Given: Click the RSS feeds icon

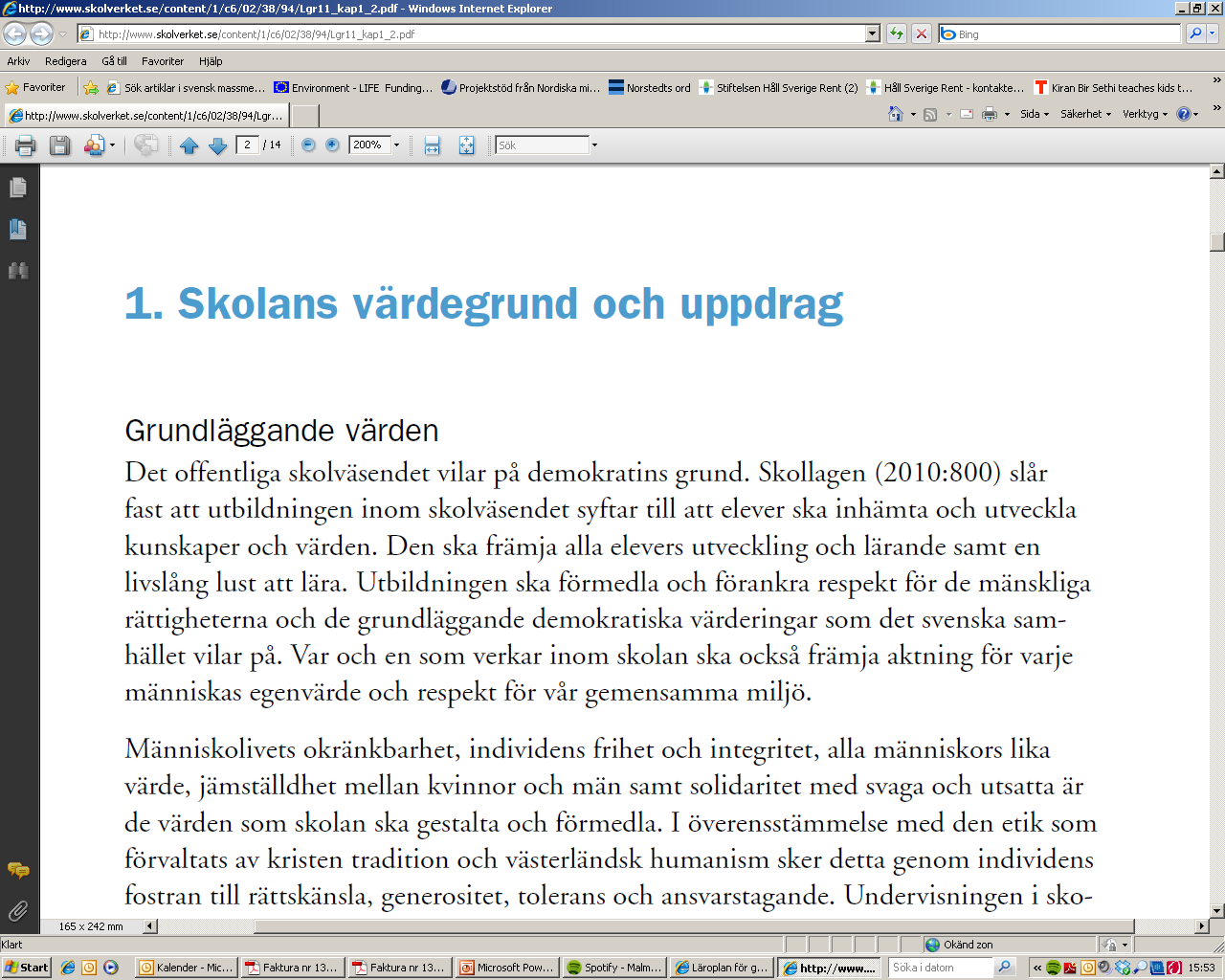Looking at the screenshot, I should pos(929,114).
